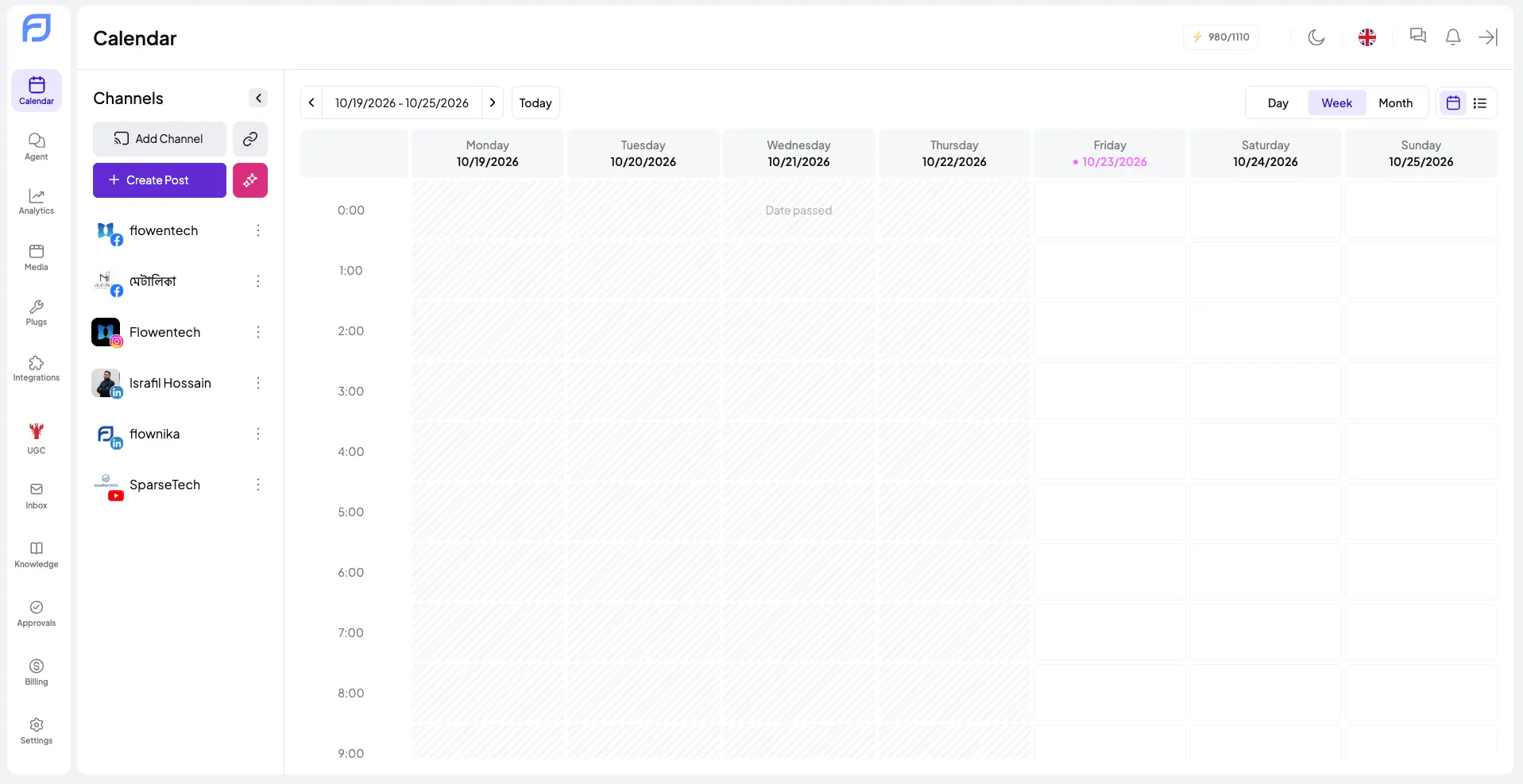Jump to Today in the calendar
The height and width of the screenshot is (784, 1523).
tap(535, 103)
